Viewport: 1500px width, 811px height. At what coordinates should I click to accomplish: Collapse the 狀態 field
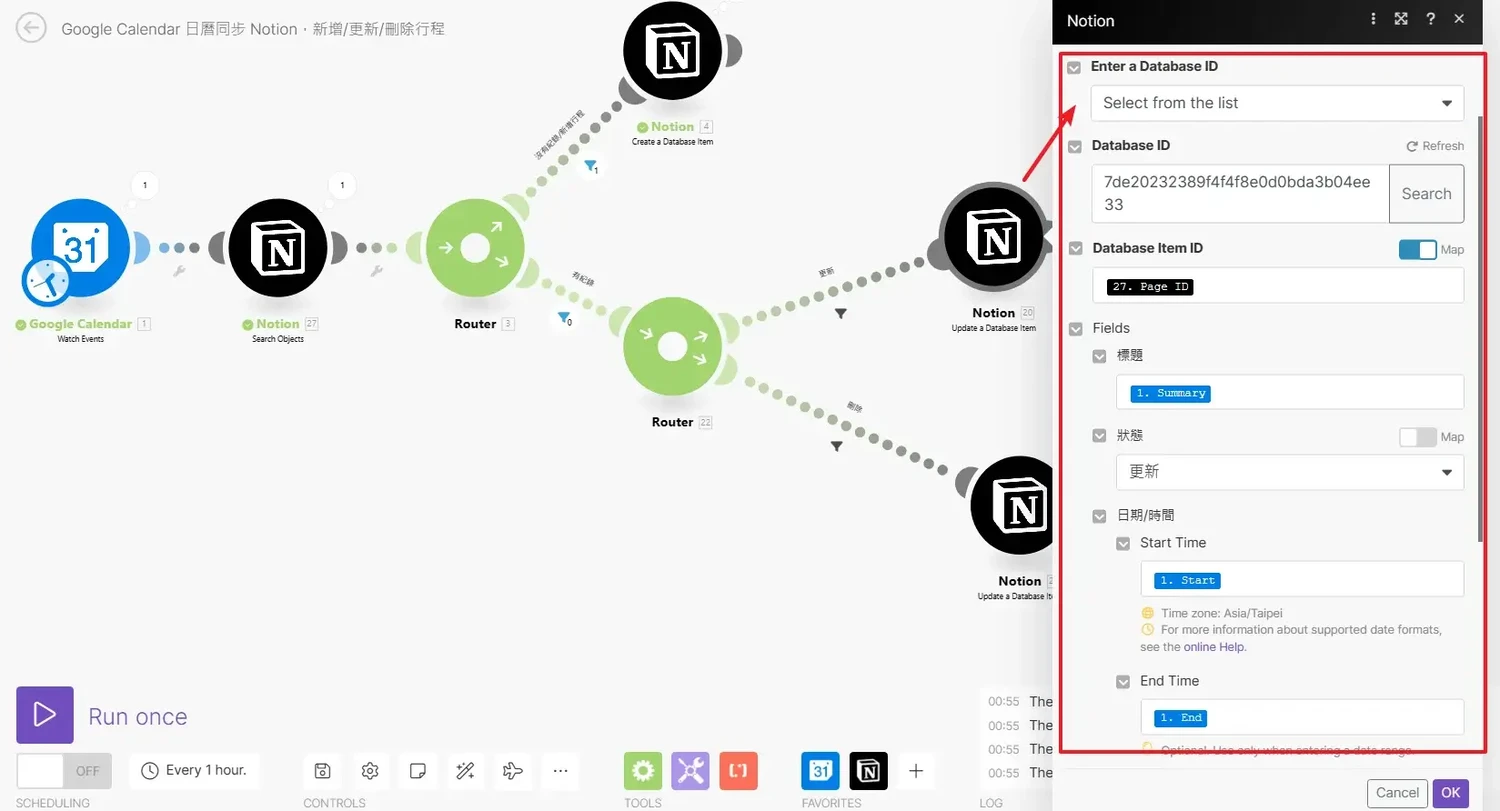1099,436
